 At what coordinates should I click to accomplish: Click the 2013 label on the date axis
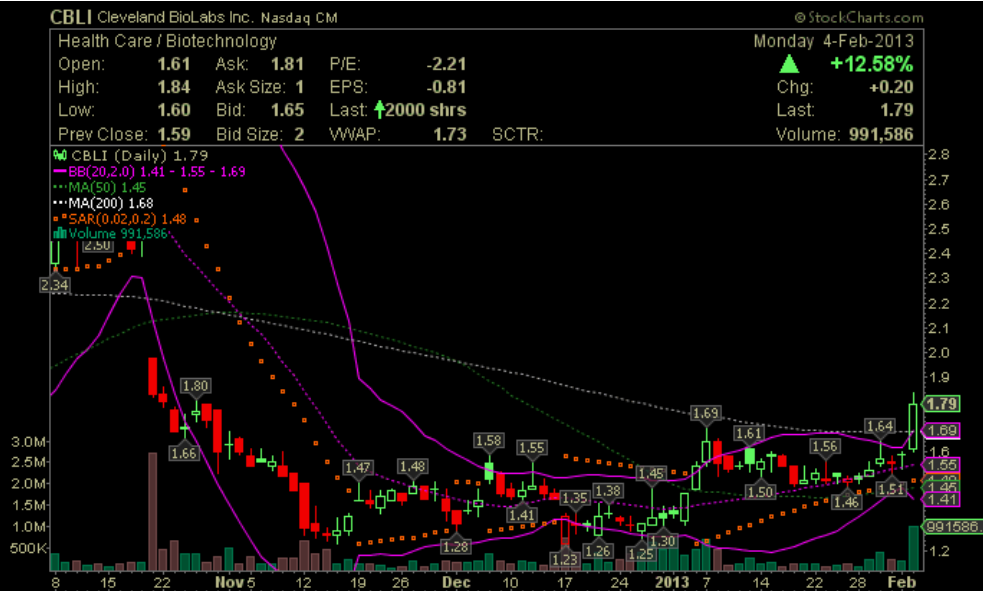click(x=672, y=582)
